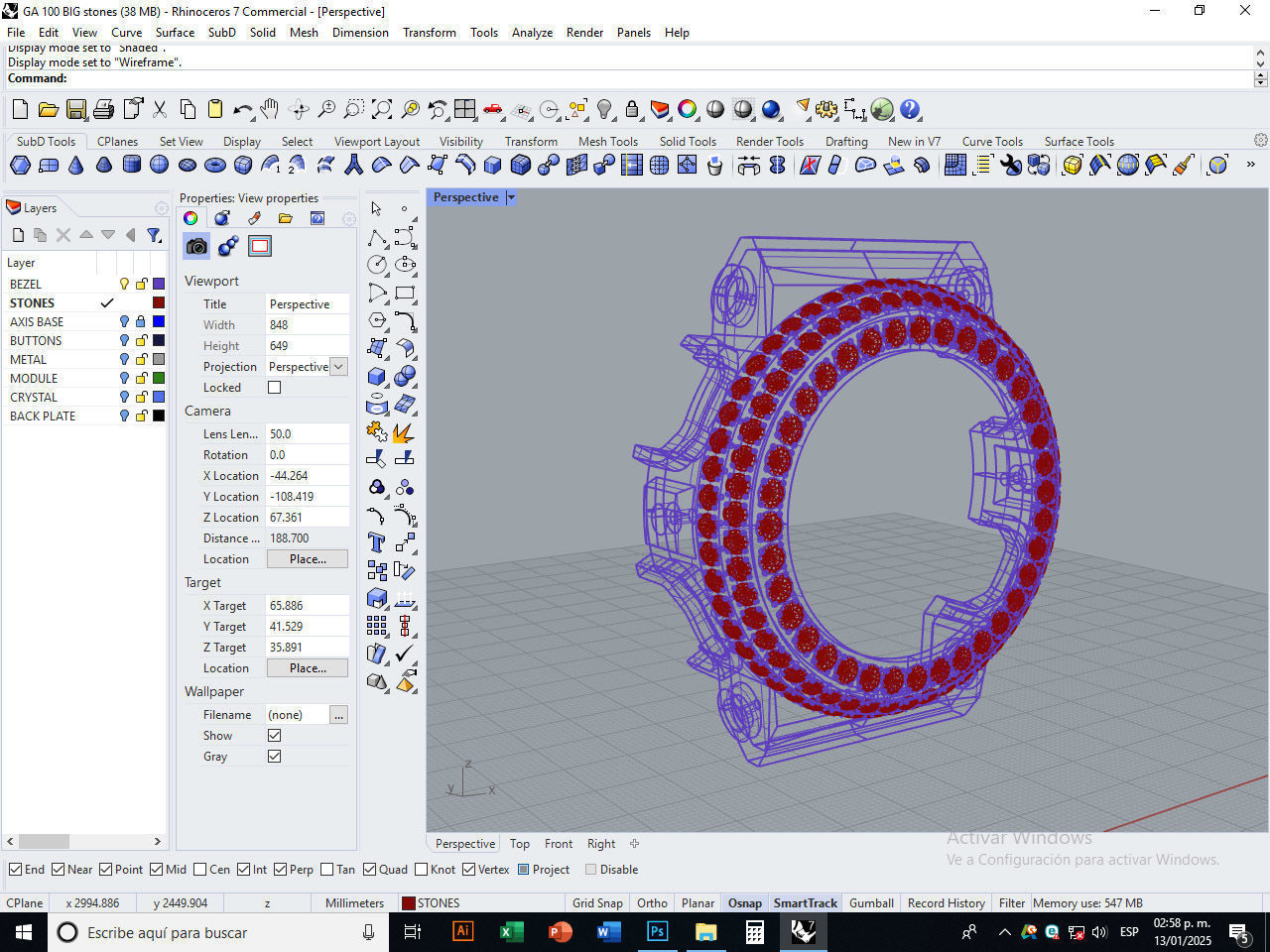1270x952 pixels.
Task: Open the Projection dropdown
Action: pos(338,367)
